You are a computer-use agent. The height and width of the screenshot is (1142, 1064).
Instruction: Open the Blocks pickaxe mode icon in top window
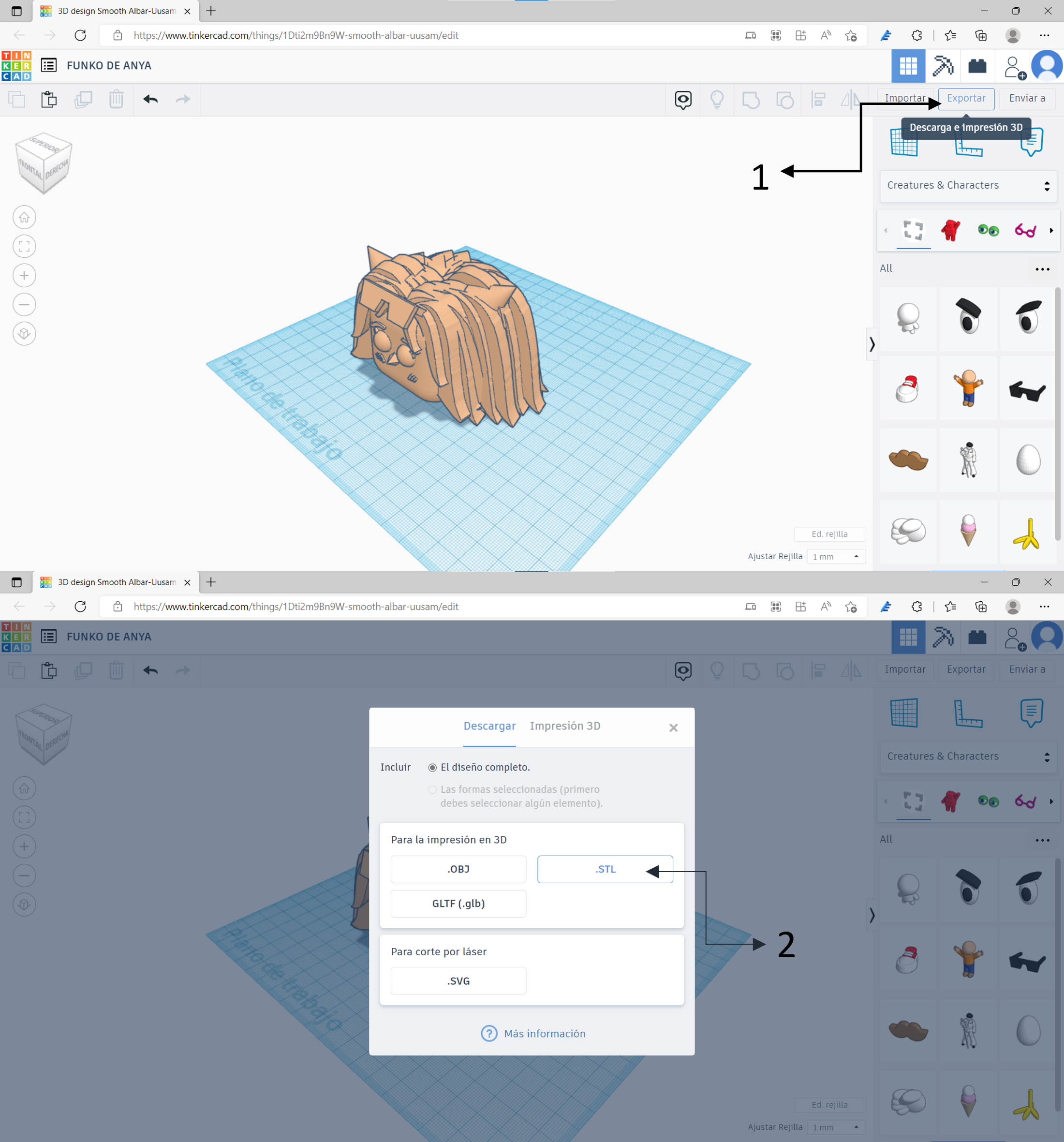point(942,65)
